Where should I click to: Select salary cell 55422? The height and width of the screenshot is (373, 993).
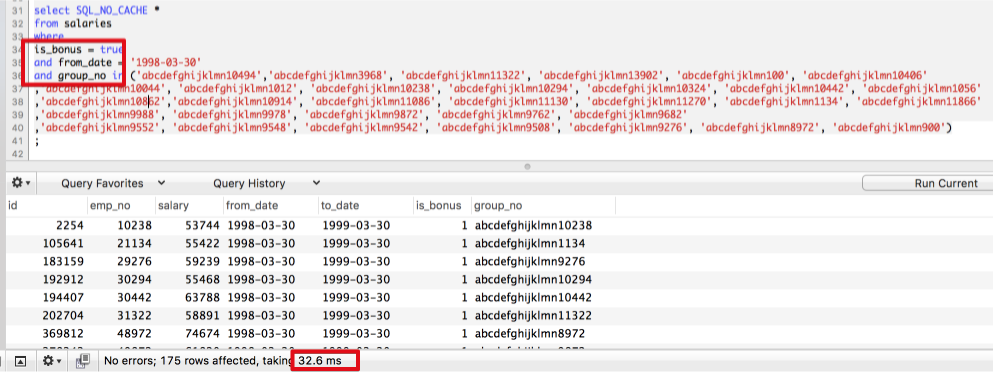(x=203, y=243)
